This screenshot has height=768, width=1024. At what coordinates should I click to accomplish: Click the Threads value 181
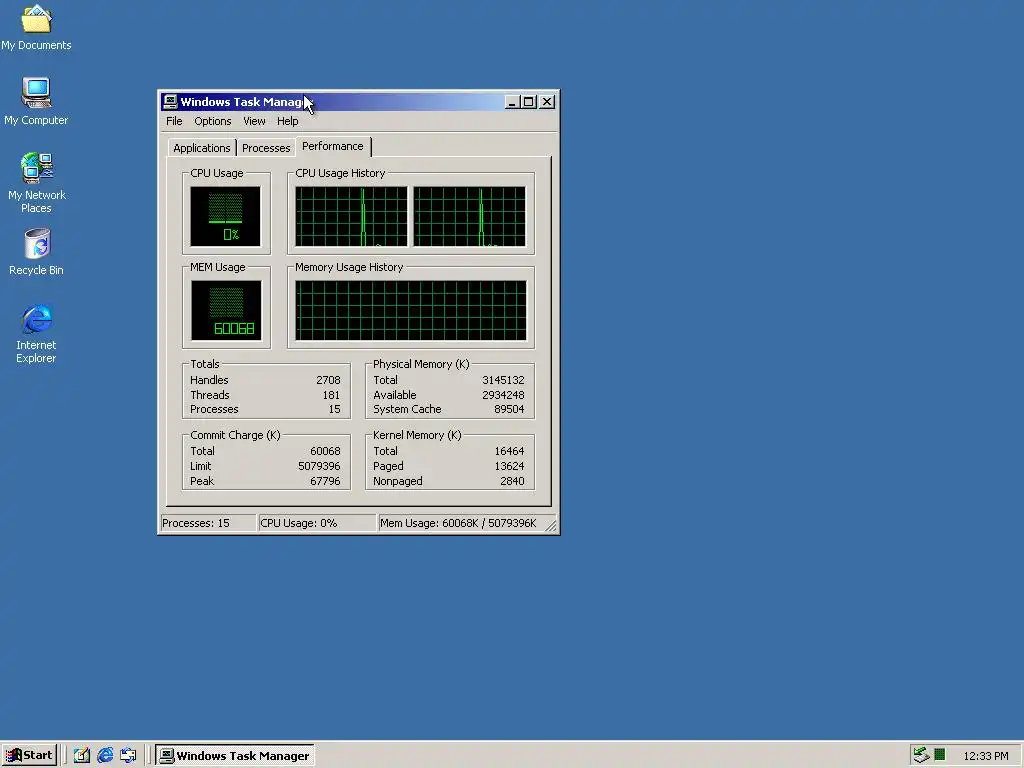[x=331, y=395]
